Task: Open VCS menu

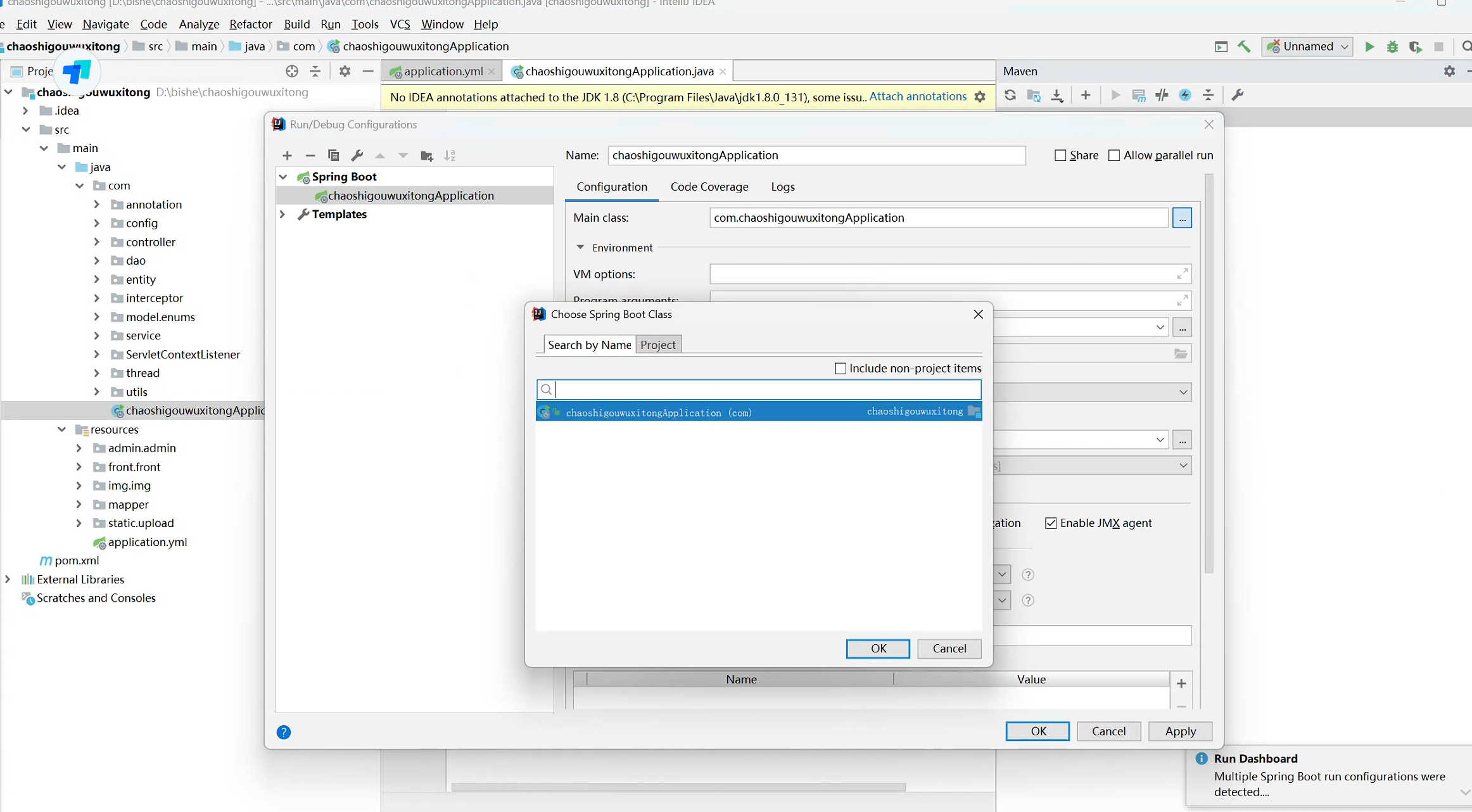Action: coord(400,24)
